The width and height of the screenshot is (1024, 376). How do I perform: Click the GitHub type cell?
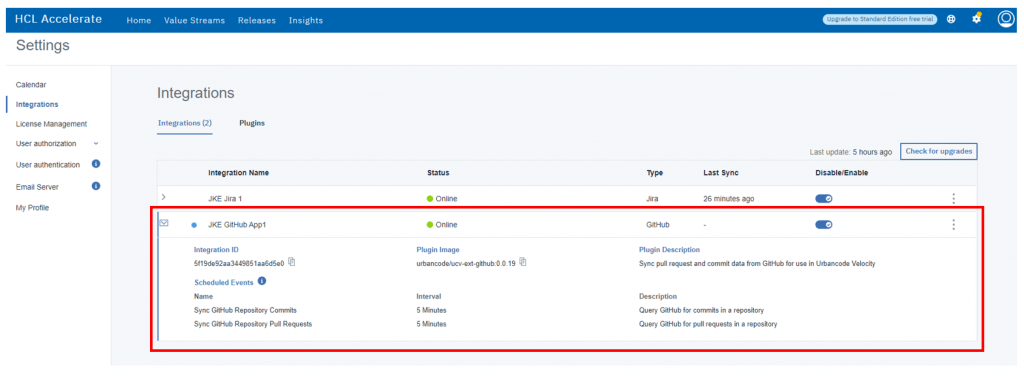[658, 225]
